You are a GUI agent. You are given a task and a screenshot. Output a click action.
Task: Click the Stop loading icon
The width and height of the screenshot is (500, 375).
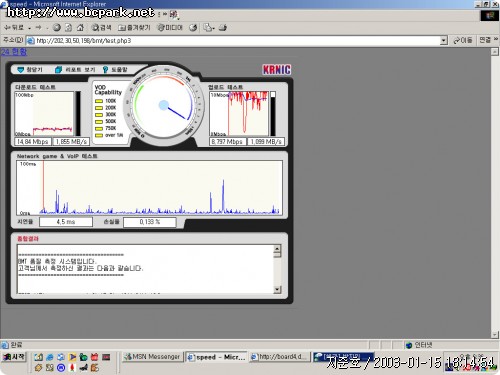point(57,28)
